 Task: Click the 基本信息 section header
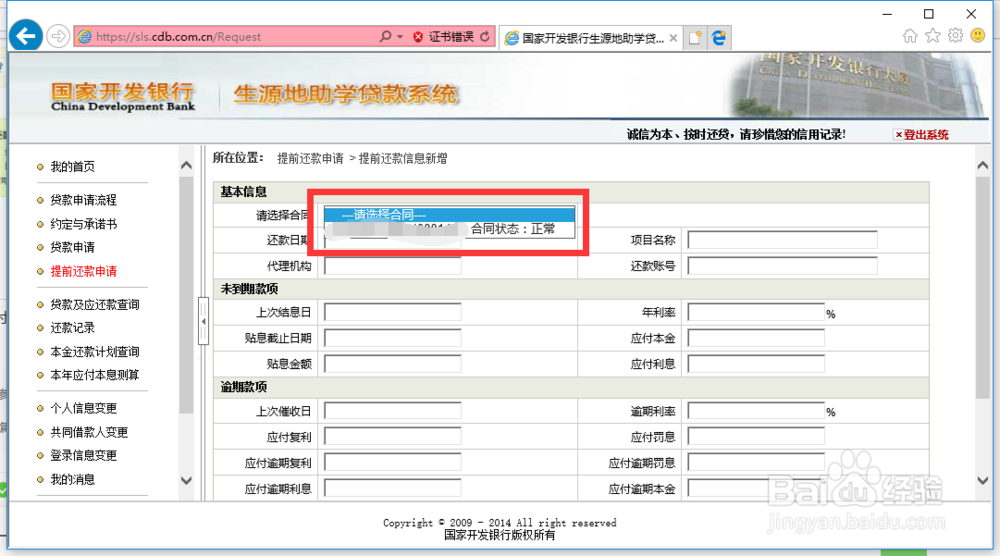pyautogui.click(x=244, y=191)
